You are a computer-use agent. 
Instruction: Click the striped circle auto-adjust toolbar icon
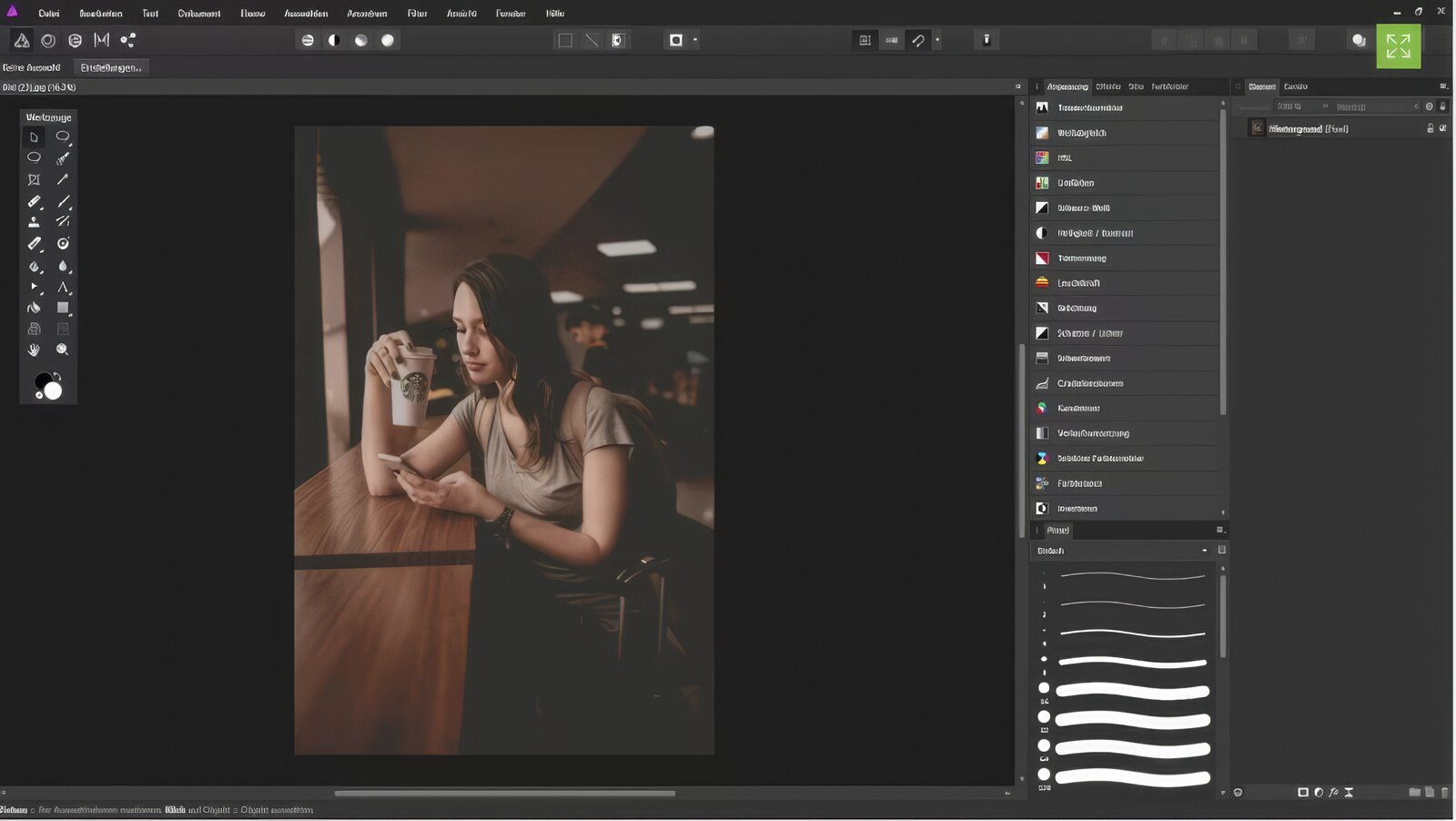pyautogui.click(x=308, y=40)
